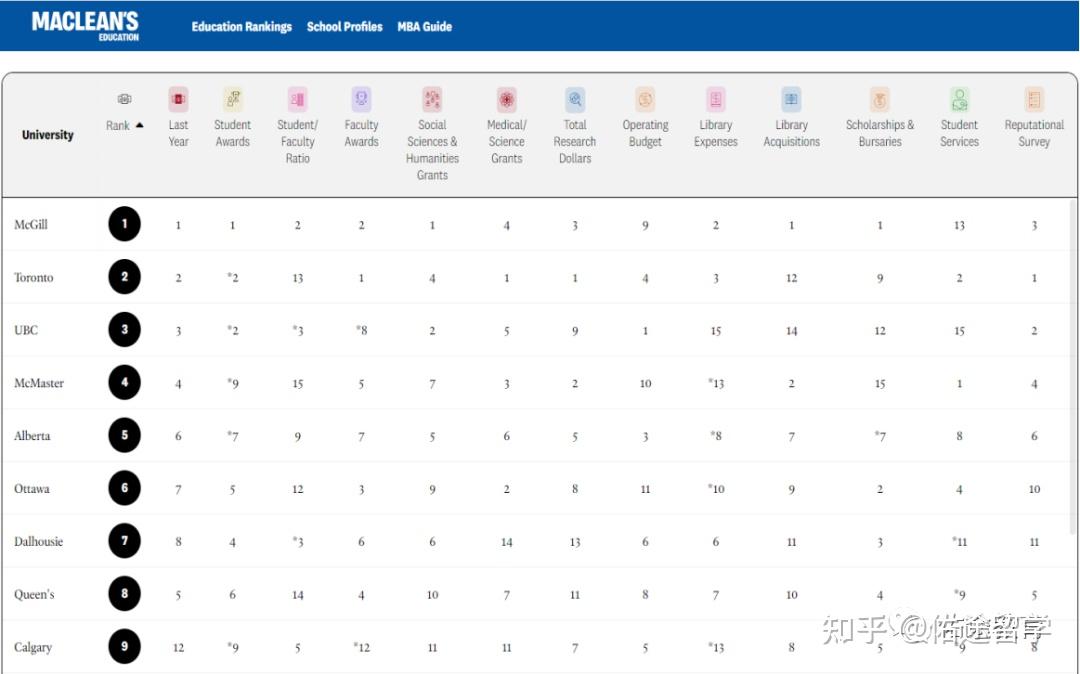Click the Student/Faculty Ratio column icon

tap(298, 99)
